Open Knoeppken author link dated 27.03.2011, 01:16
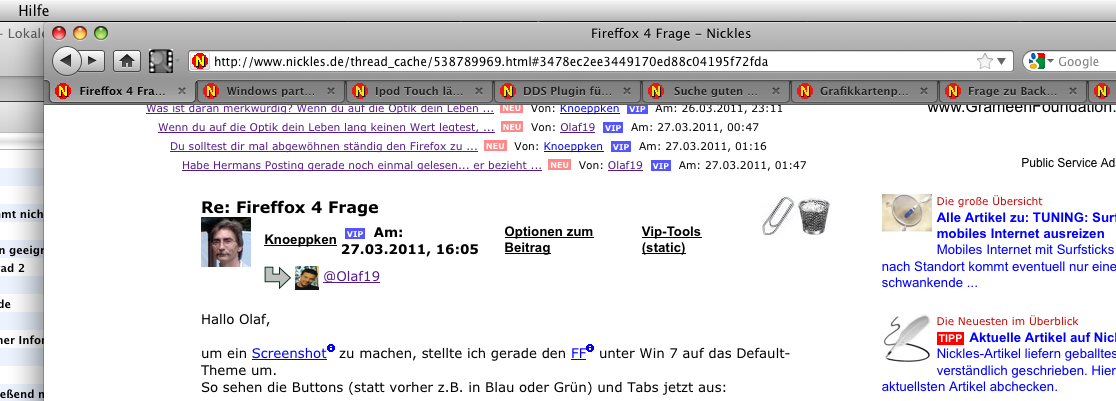 click(x=573, y=147)
